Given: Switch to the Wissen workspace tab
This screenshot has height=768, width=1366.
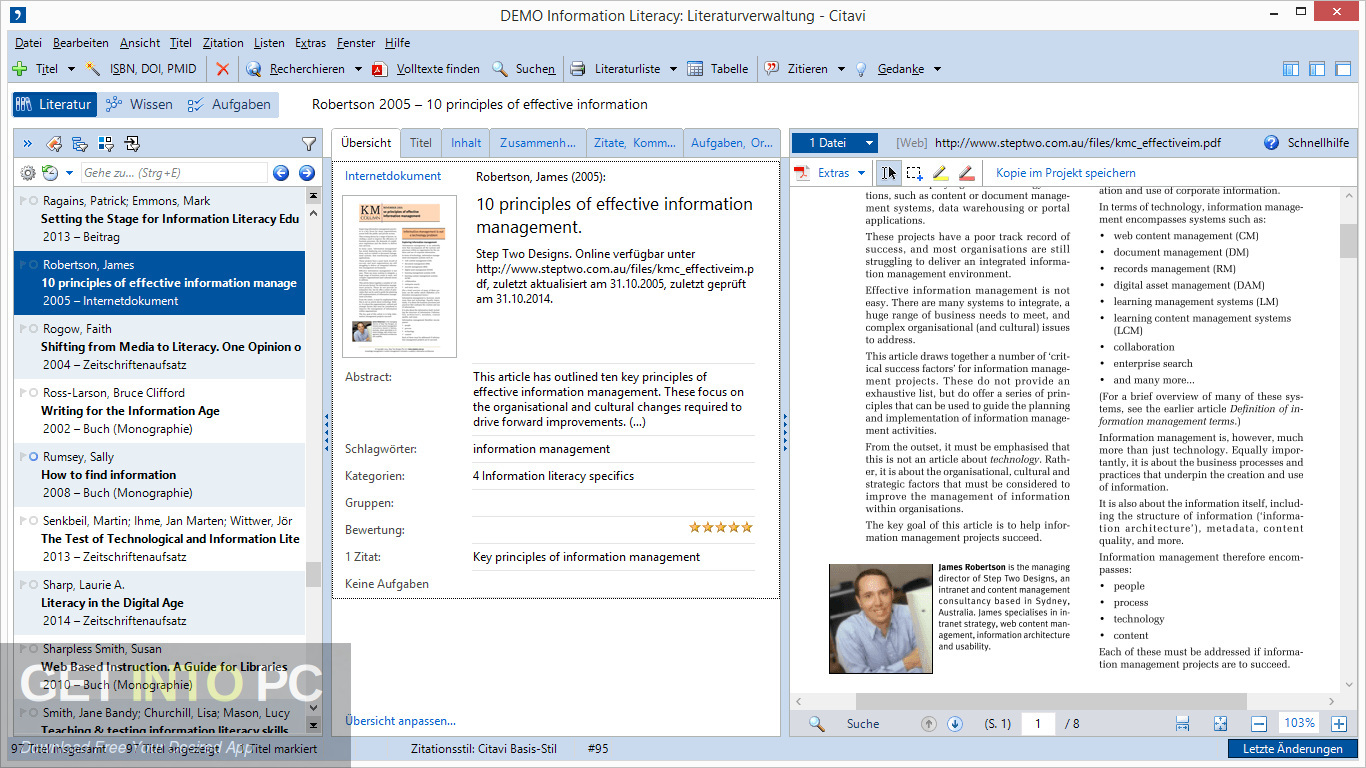Looking at the screenshot, I should (x=139, y=104).
